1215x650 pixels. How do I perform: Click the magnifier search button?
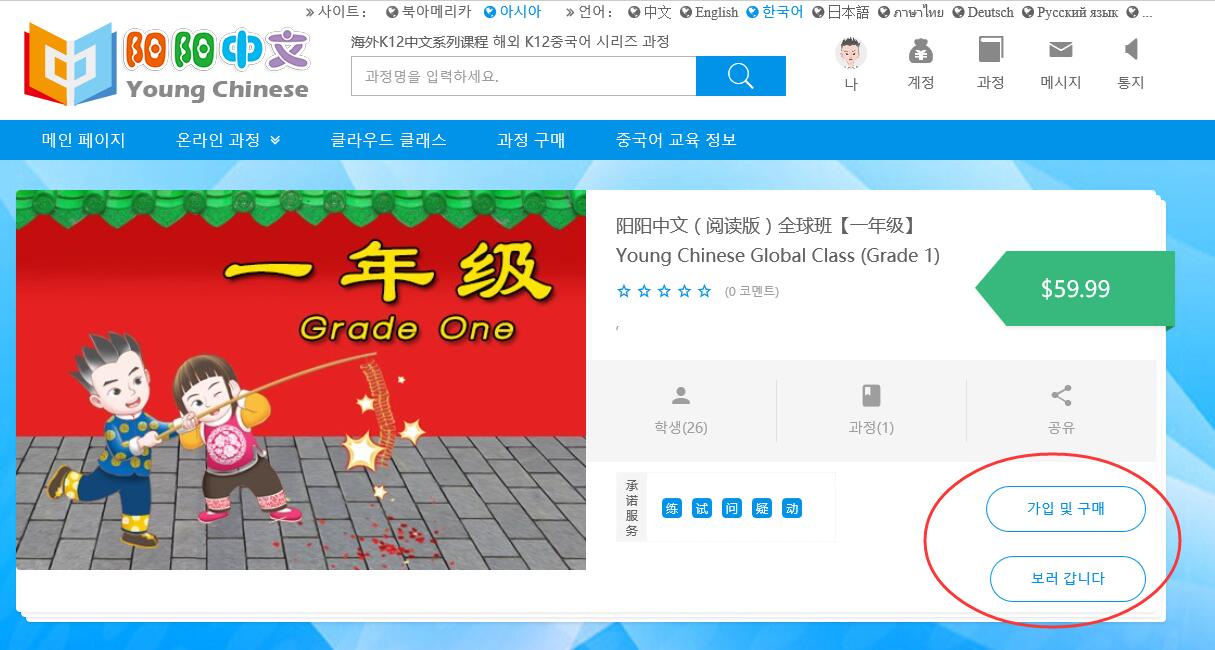740,76
